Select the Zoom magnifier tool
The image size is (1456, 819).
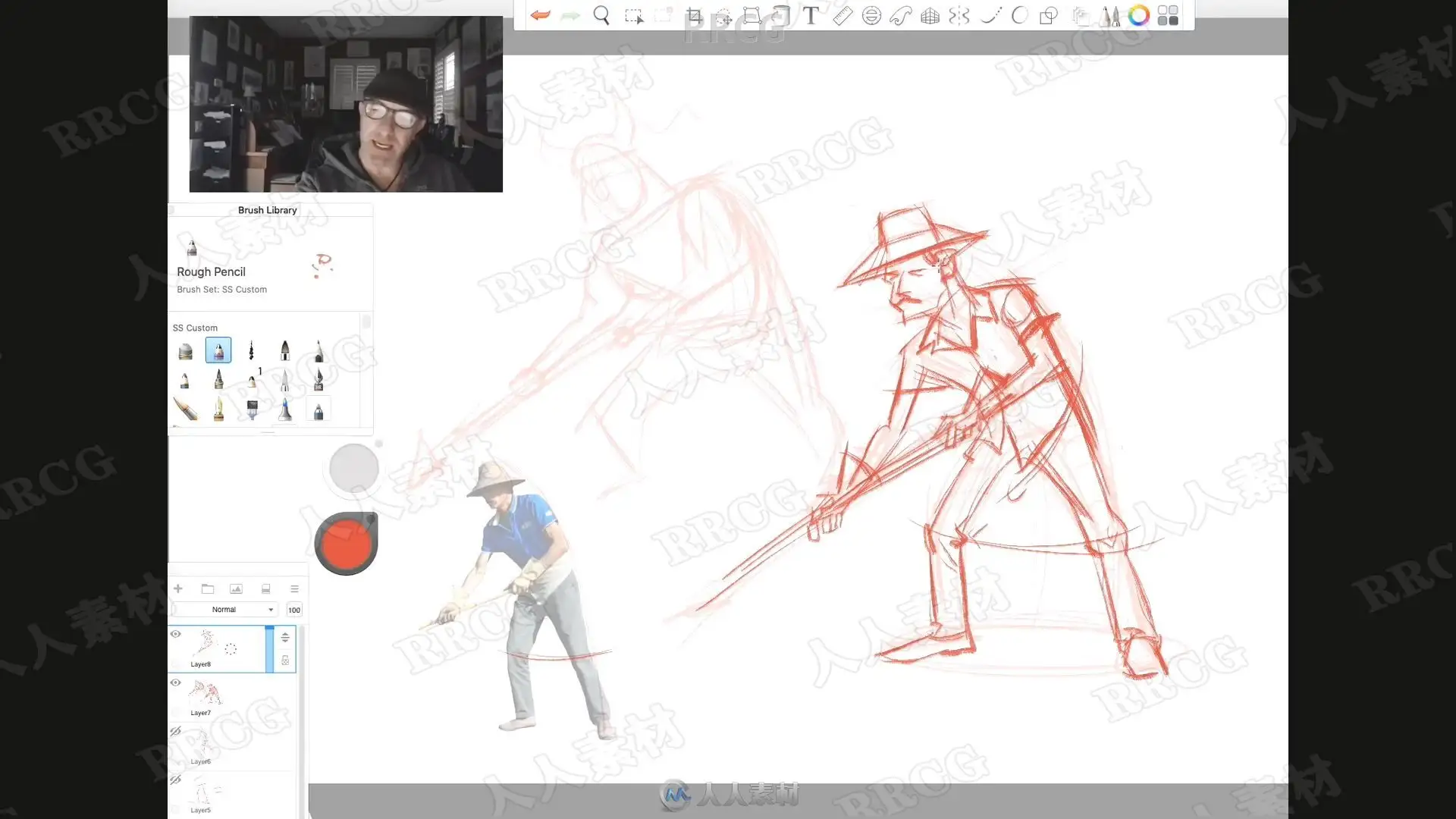(x=601, y=15)
